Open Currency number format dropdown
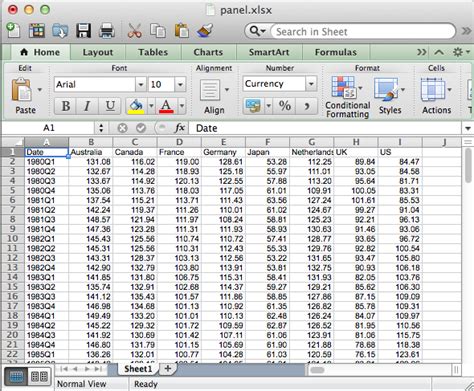This screenshot has height=391, width=474. 311,84
